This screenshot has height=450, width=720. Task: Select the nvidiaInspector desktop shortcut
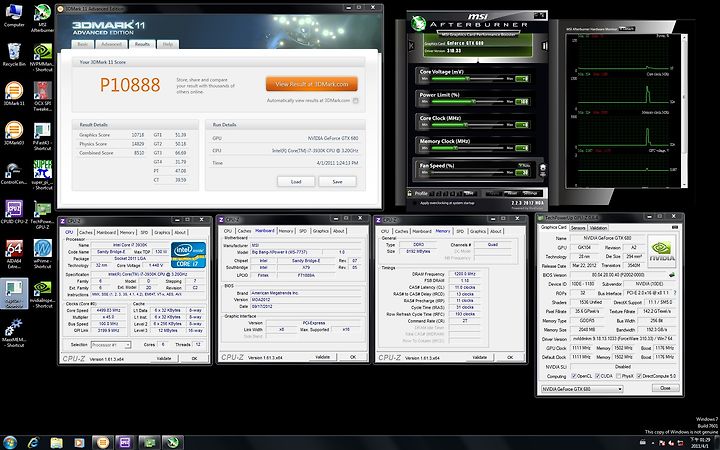[42, 294]
